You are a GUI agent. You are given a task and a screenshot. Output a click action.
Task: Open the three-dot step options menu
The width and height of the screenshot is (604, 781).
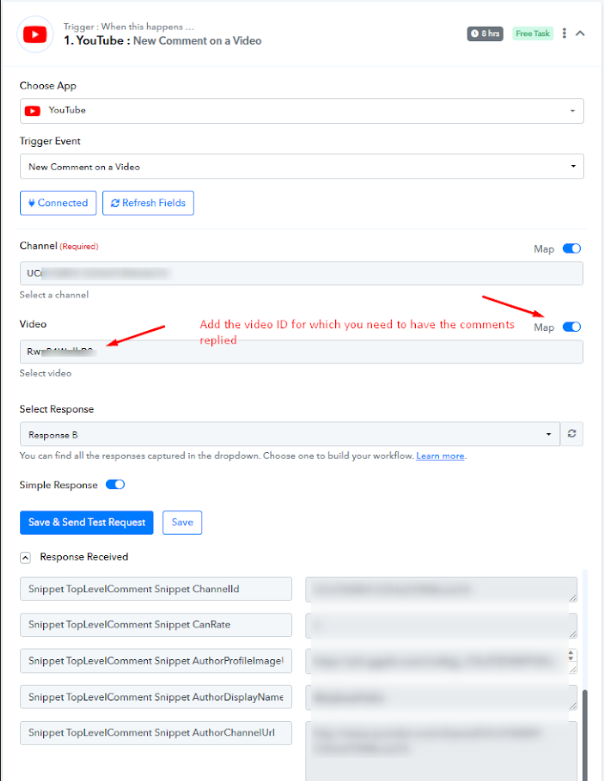(x=564, y=33)
